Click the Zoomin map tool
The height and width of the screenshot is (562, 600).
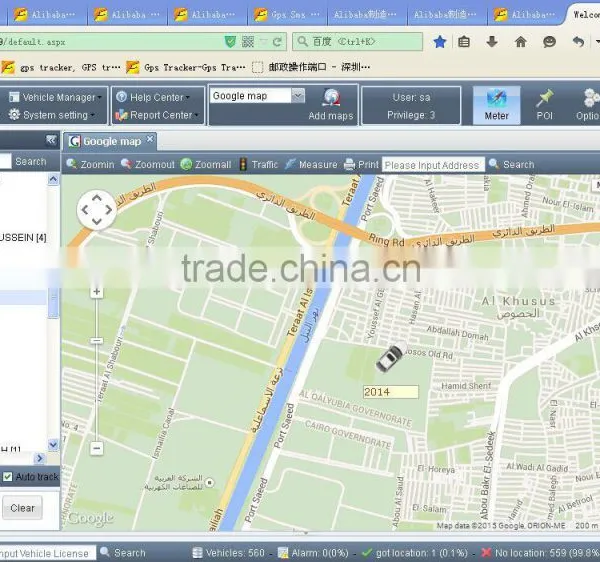[x=90, y=165]
